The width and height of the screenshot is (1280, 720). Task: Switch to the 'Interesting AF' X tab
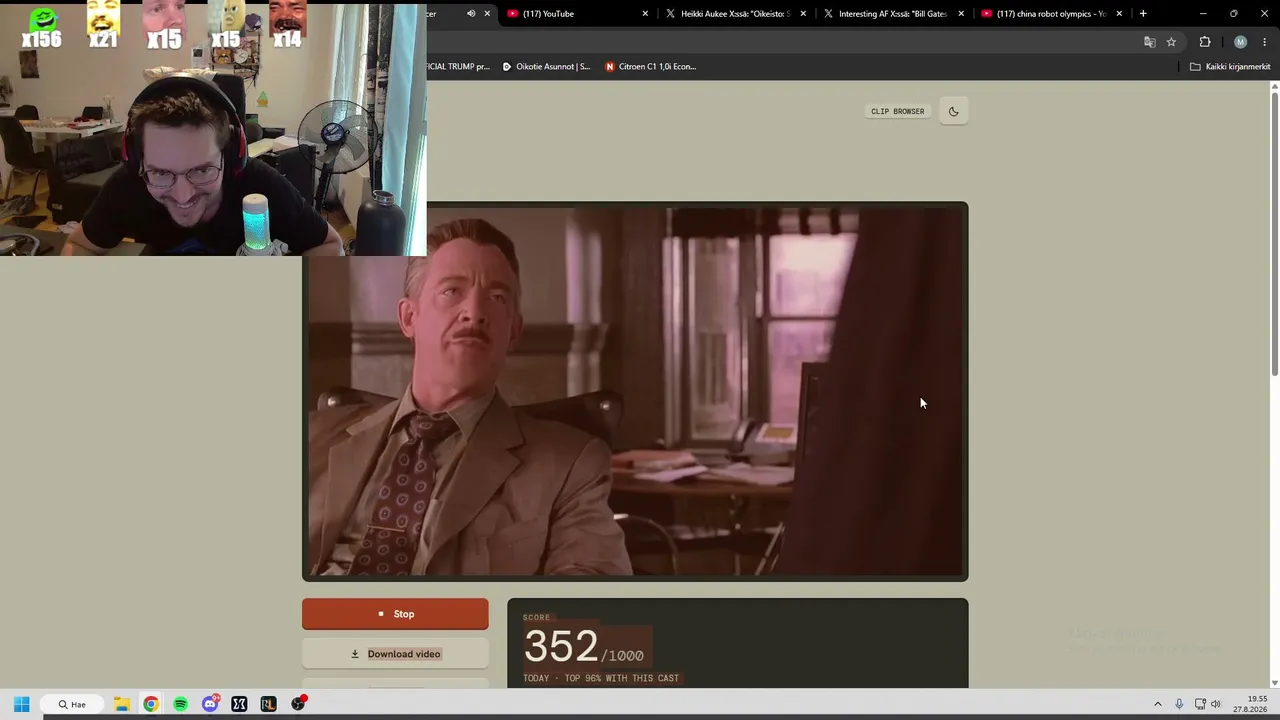[x=893, y=14]
